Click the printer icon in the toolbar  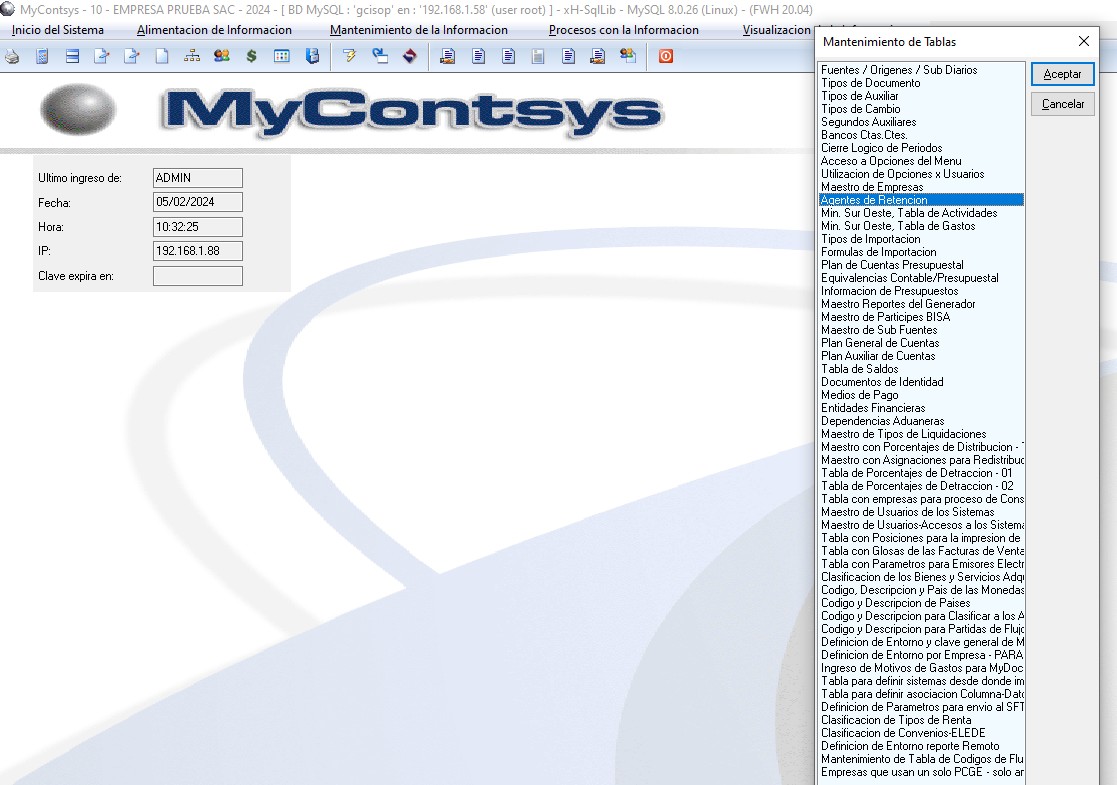click(12, 57)
